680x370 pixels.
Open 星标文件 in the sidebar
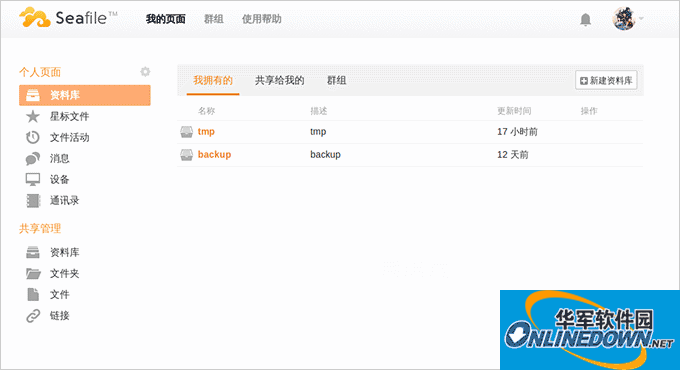(x=69, y=116)
